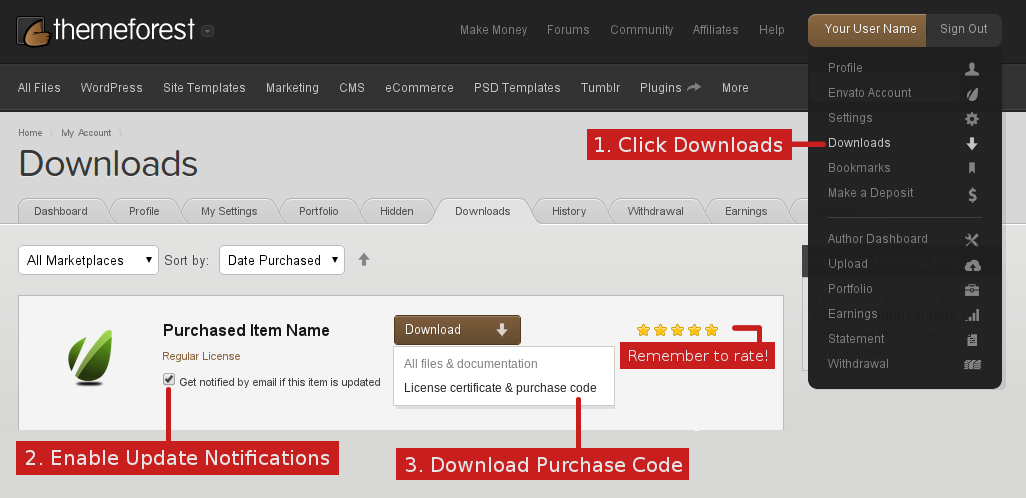Screen dimensions: 1026x498
Task: Rate the item five stars
Action: (711, 330)
